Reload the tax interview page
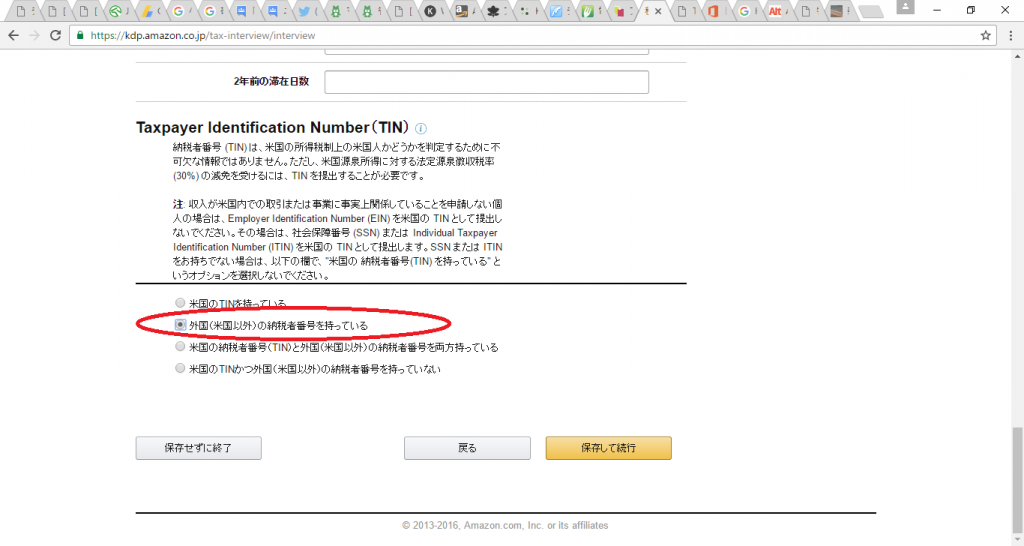The image size is (1024, 546). tap(56, 35)
